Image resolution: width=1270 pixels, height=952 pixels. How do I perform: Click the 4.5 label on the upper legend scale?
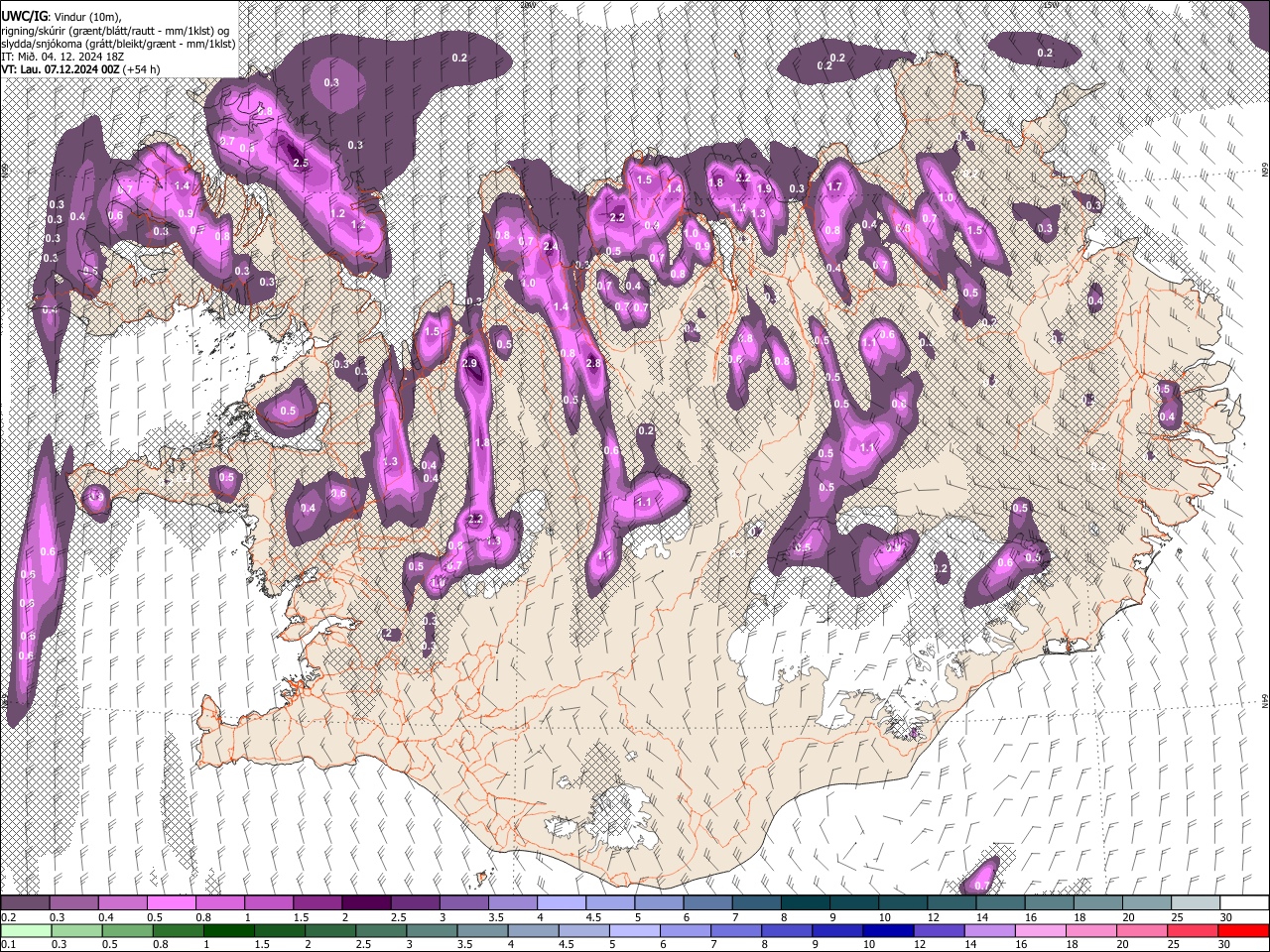tap(593, 917)
